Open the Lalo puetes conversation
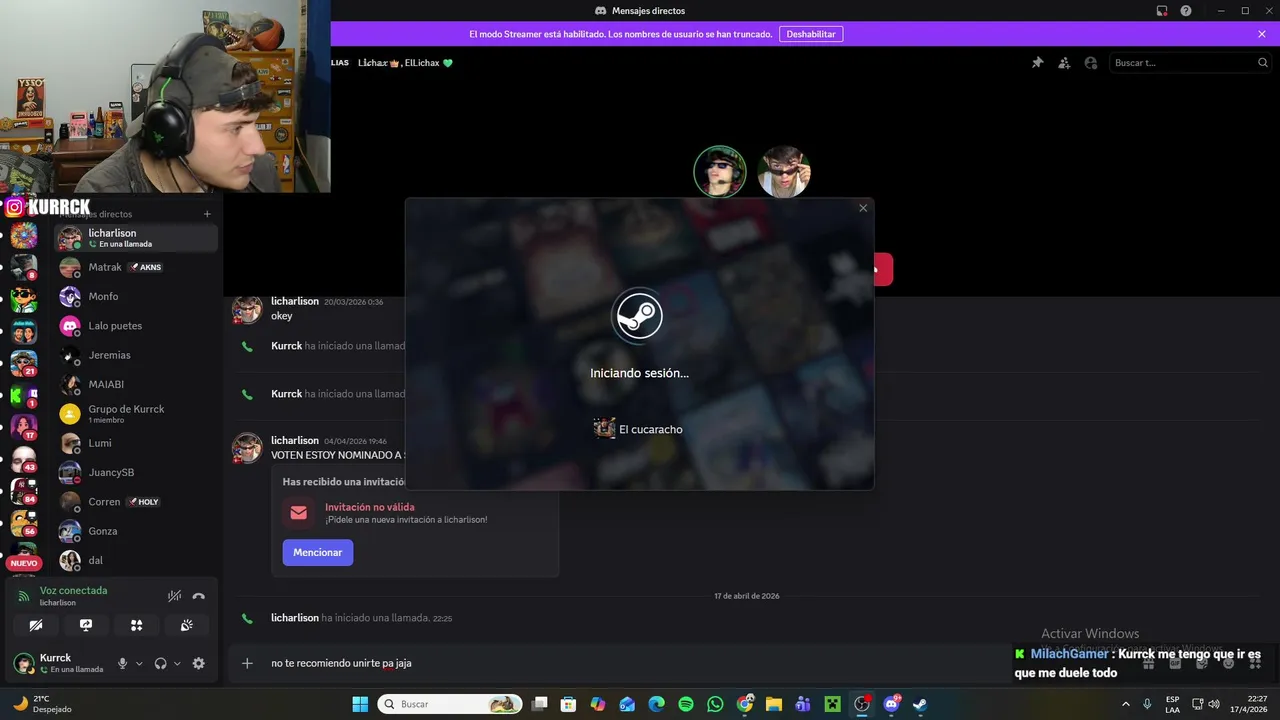 point(136,326)
